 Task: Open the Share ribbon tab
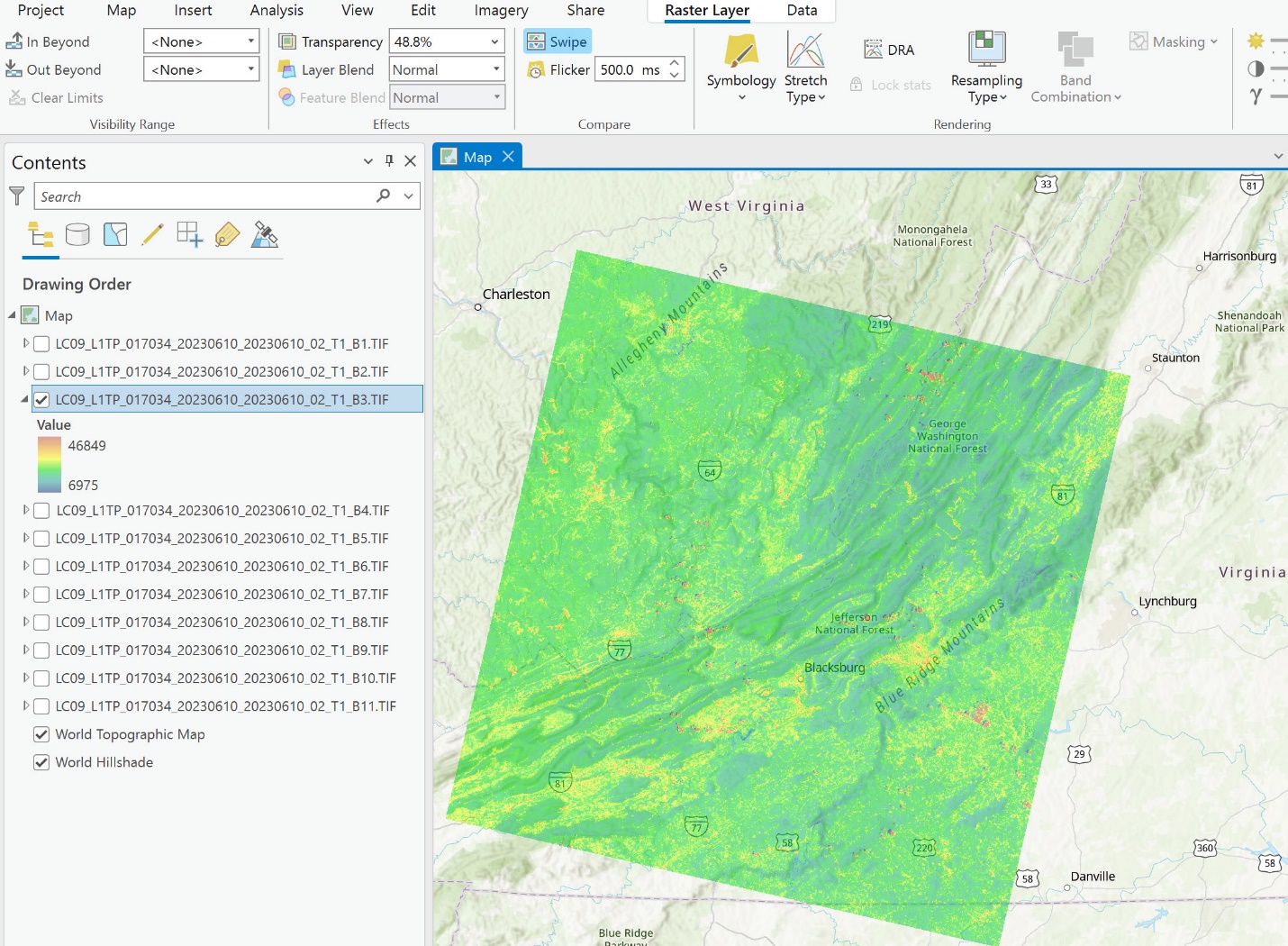tap(585, 10)
